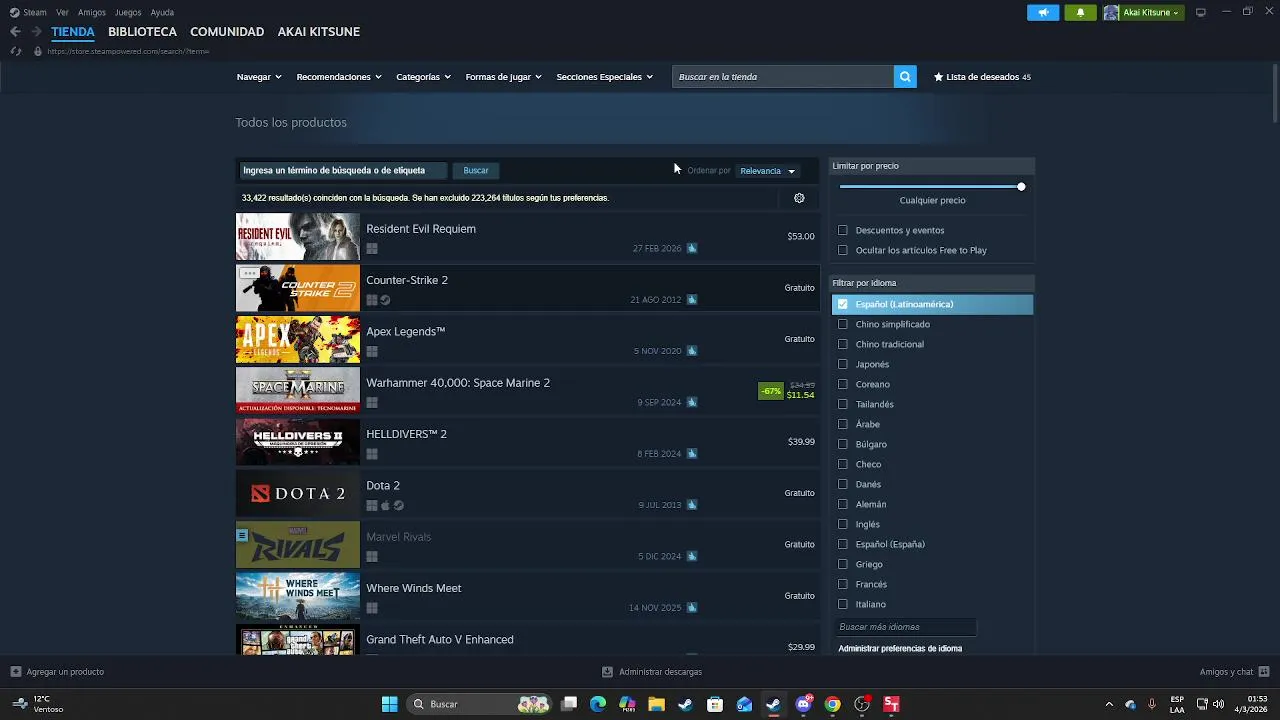The image size is (1280, 720).
Task: Open the Amigos menu
Action: pyautogui.click(x=92, y=12)
